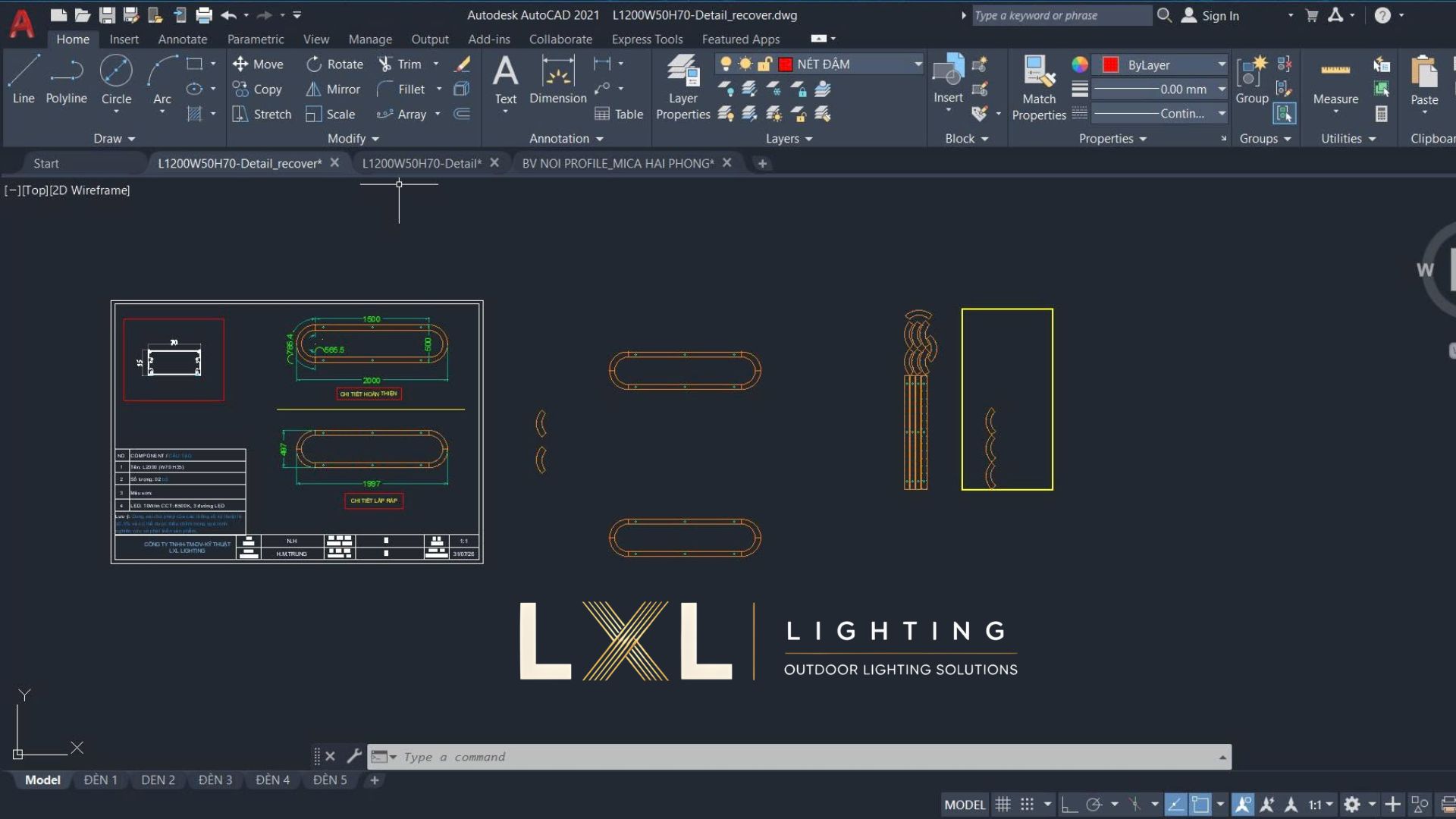The width and height of the screenshot is (1456, 819).
Task: Activate the Fillet tool
Action: coord(401,89)
